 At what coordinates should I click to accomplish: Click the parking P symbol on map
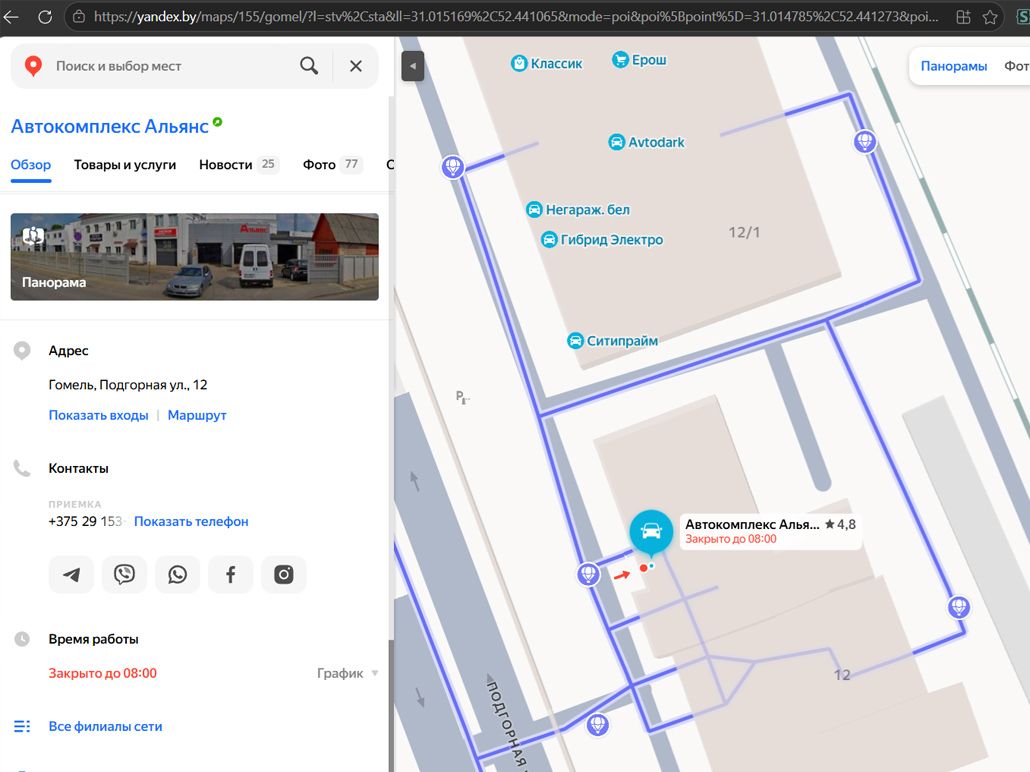coord(462,397)
